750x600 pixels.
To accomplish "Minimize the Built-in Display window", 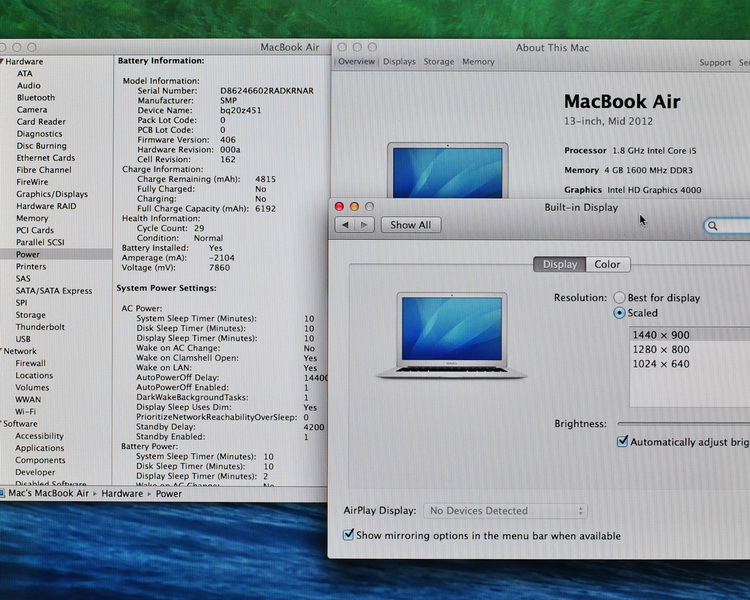I will [354, 207].
